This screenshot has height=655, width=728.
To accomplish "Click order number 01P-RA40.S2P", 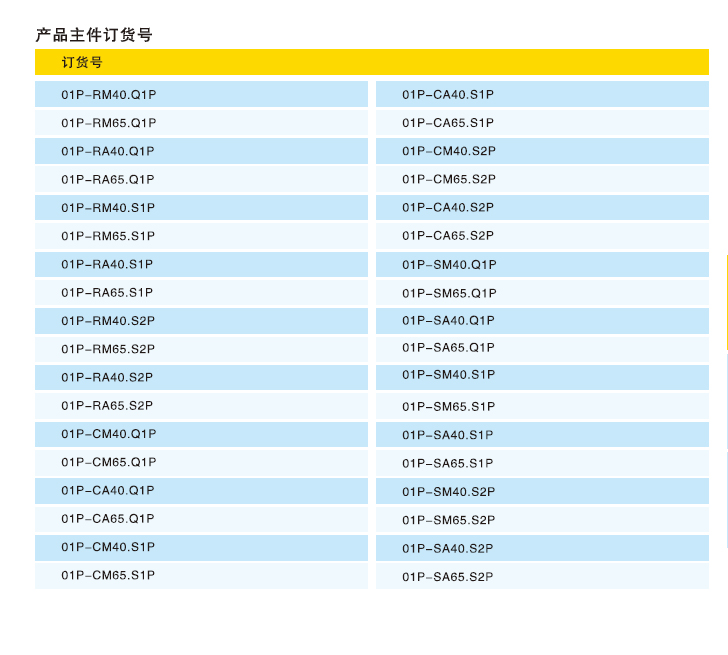I will [x=107, y=377].
